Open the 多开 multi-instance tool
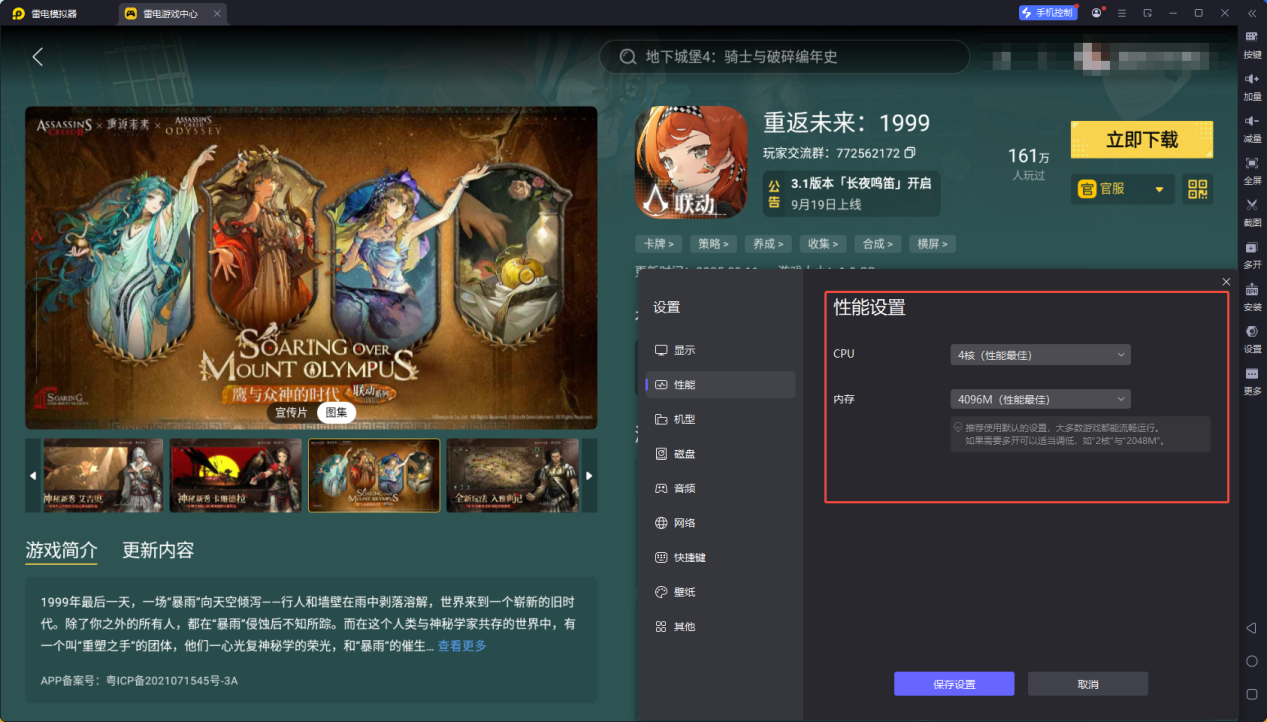Image resolution: width=1267 pixels, height=722 pixels. coord(1252,247)
